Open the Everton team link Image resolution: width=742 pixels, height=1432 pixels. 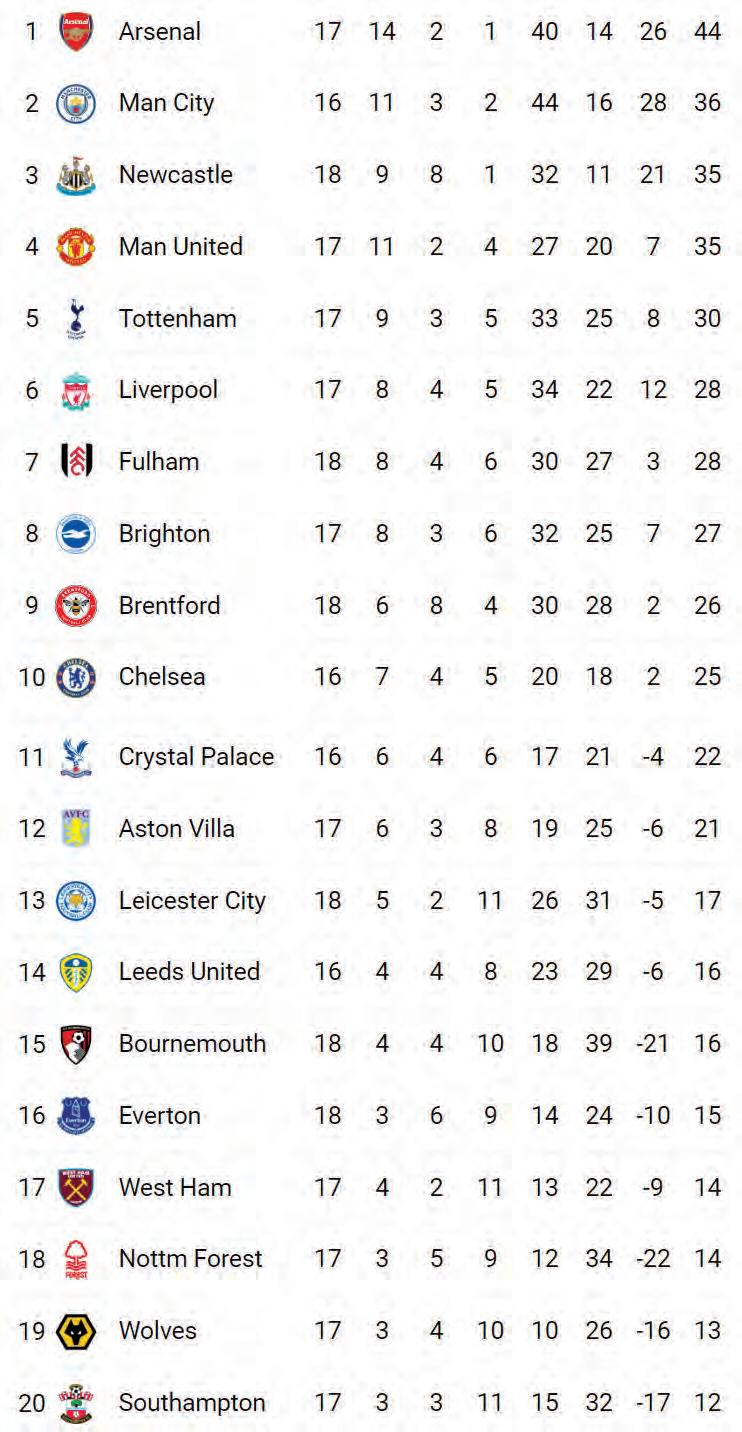(160, 1116)
